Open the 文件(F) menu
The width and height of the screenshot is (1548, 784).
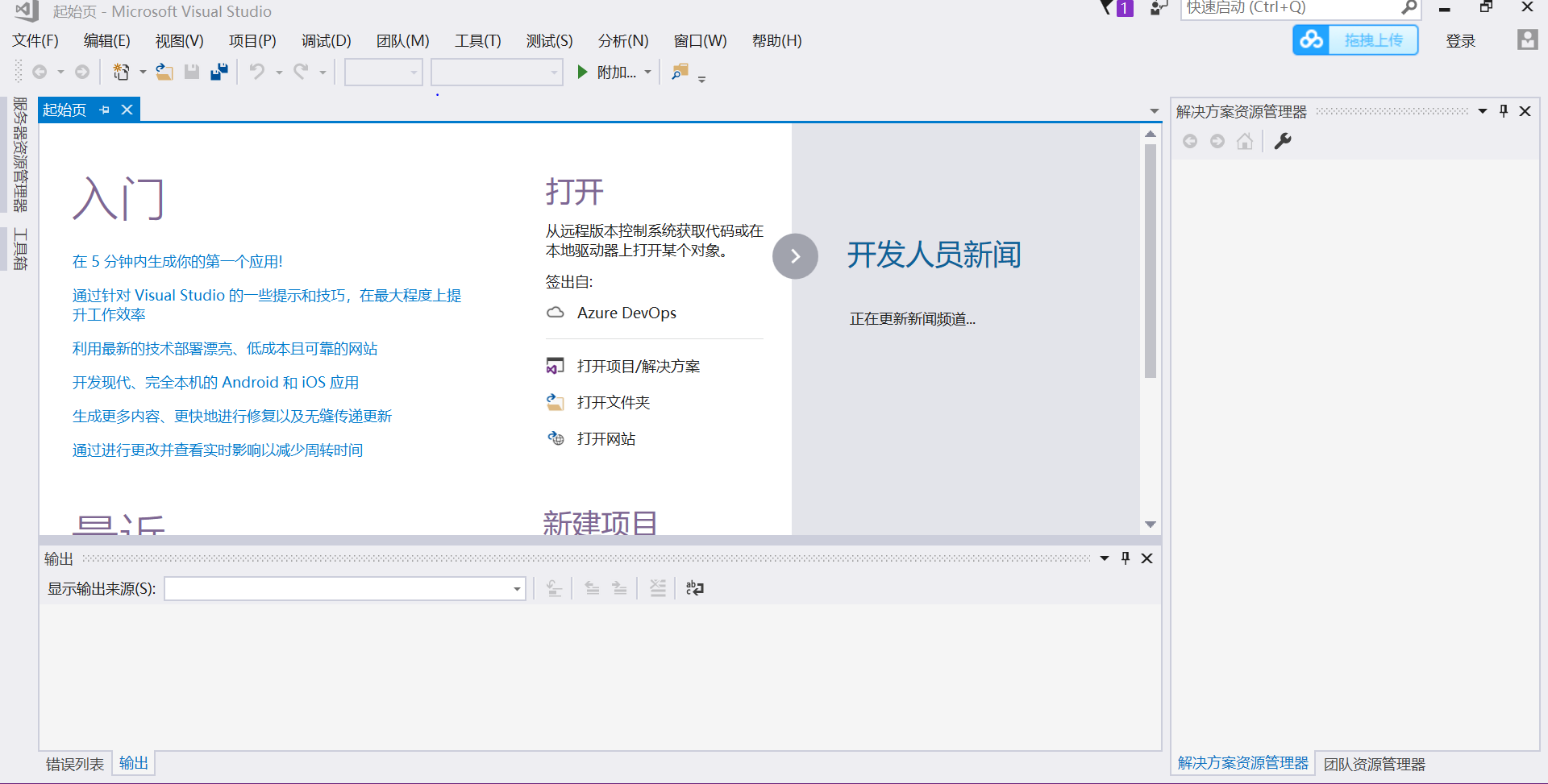[35, 41]
